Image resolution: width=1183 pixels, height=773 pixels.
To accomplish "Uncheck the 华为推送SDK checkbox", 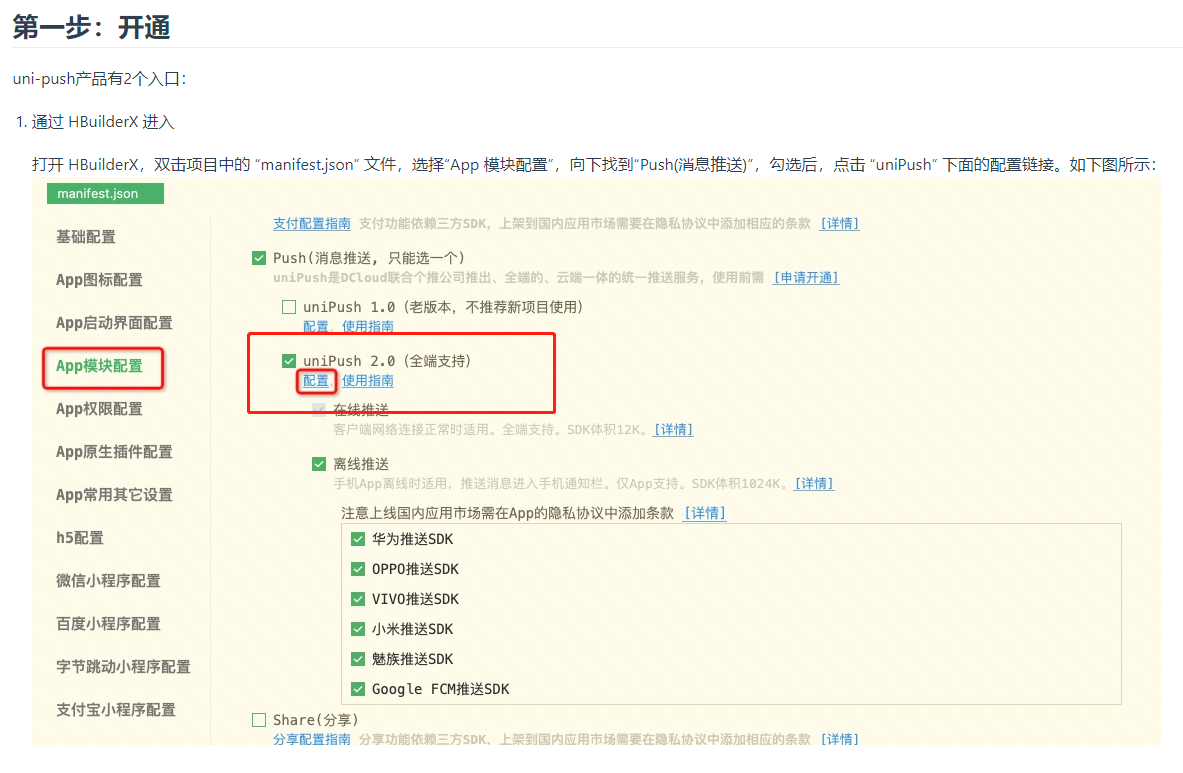I will (x=358, y=539).
